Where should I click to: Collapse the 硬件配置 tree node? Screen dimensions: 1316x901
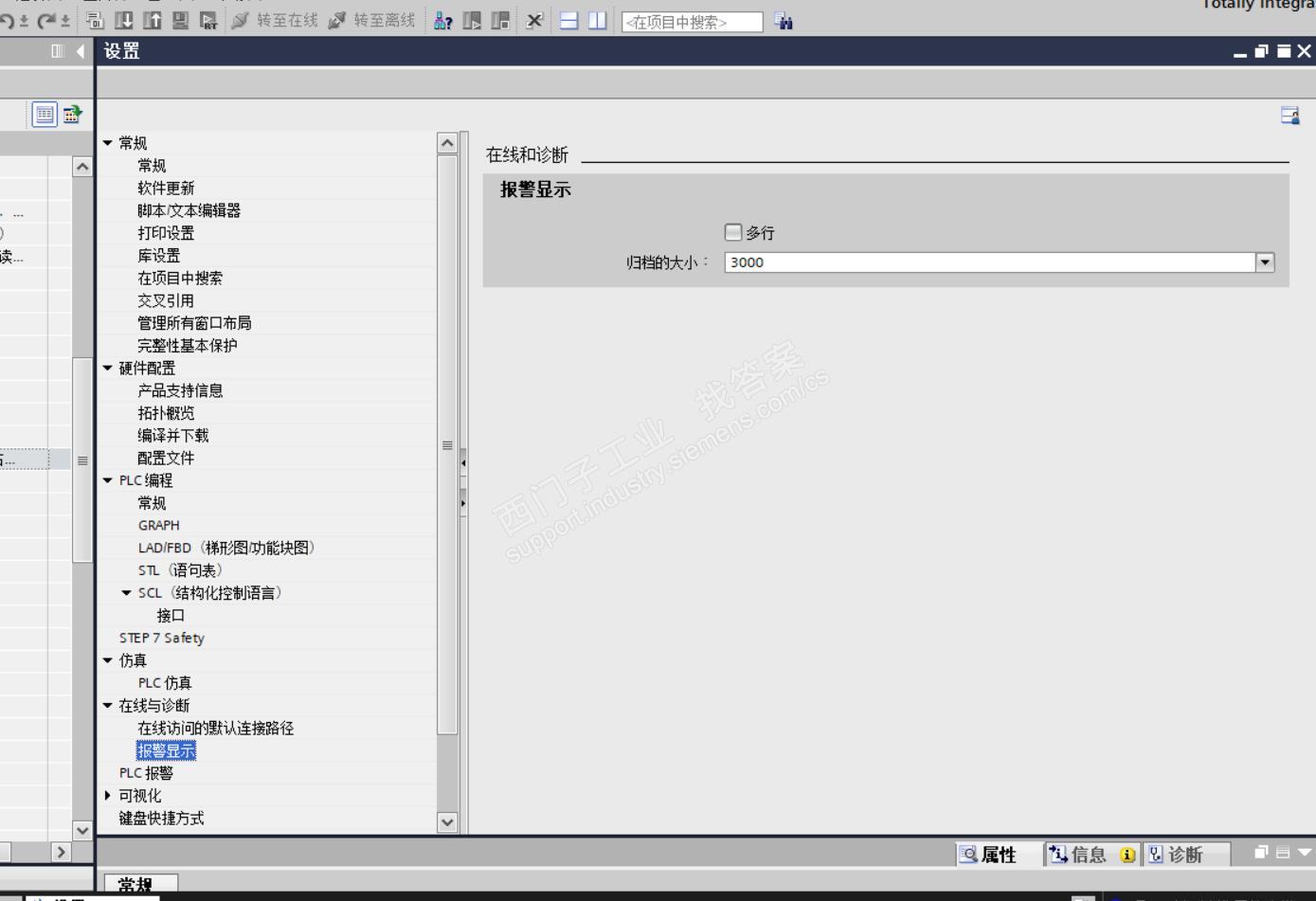pyautogui.click(x=107, y=368)
